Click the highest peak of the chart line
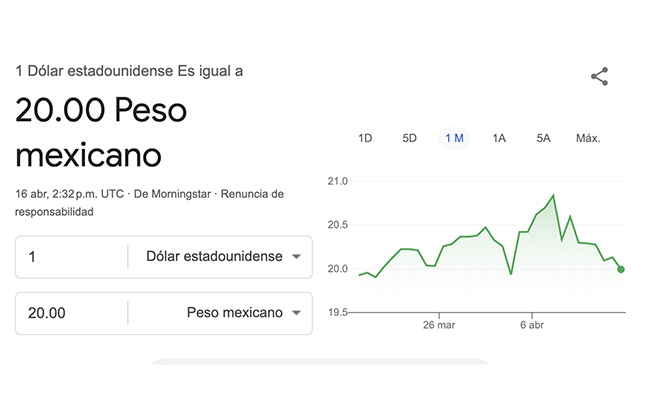 pyautogui.click(x=553, y=195)
